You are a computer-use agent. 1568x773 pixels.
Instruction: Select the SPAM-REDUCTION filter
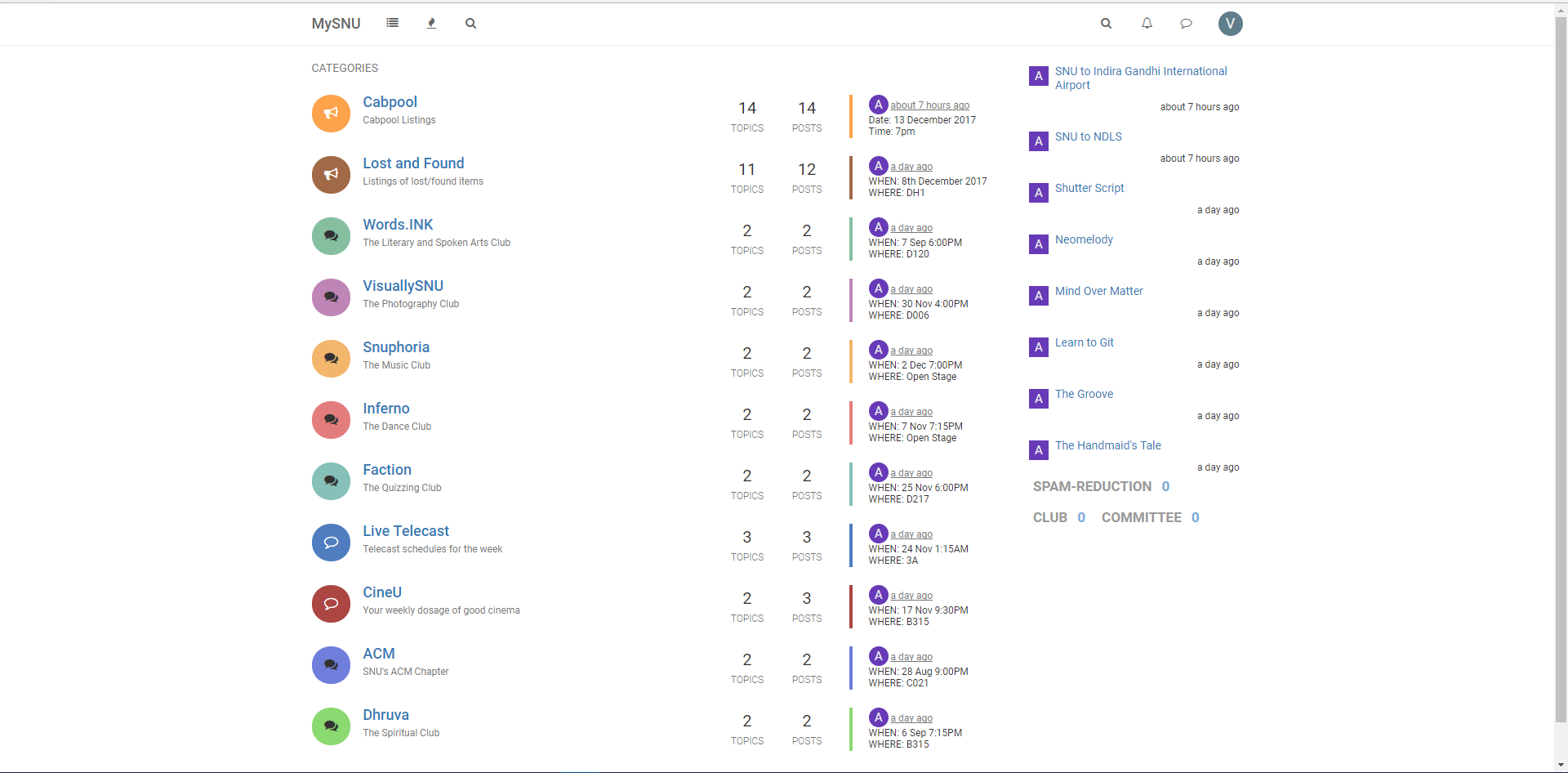point(1092,486)
